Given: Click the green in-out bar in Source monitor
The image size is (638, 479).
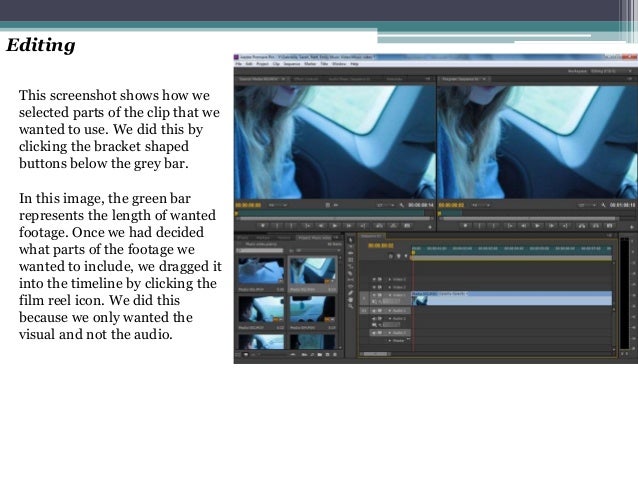Looking at the screenshot, I should pos(330,213).
